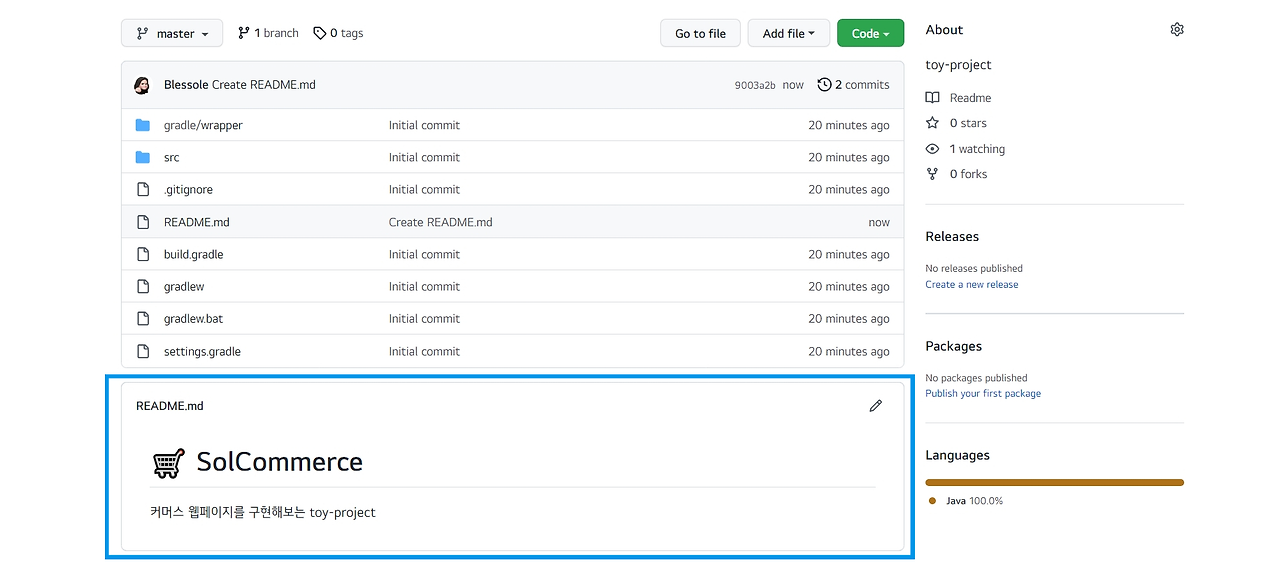Open the master branch dropdown
The height and width of the screenshot is (565, 1280).
tap(172, 33)
